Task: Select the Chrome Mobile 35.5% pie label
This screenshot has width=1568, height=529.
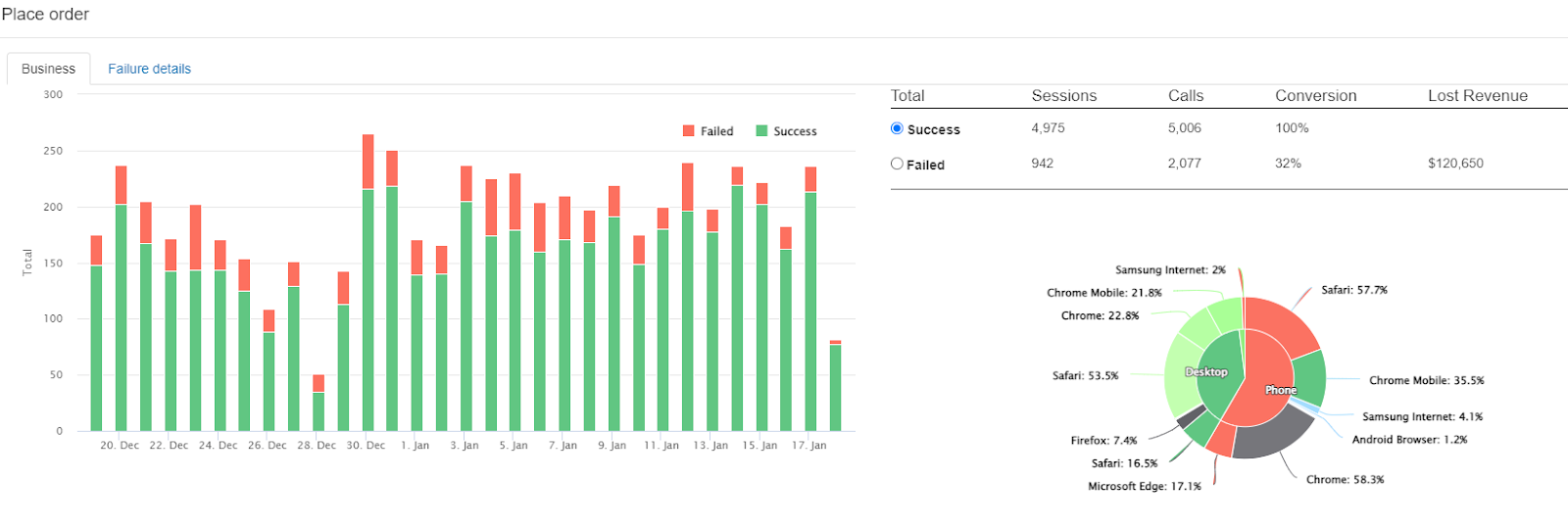Action: [x=1426, y=380]
